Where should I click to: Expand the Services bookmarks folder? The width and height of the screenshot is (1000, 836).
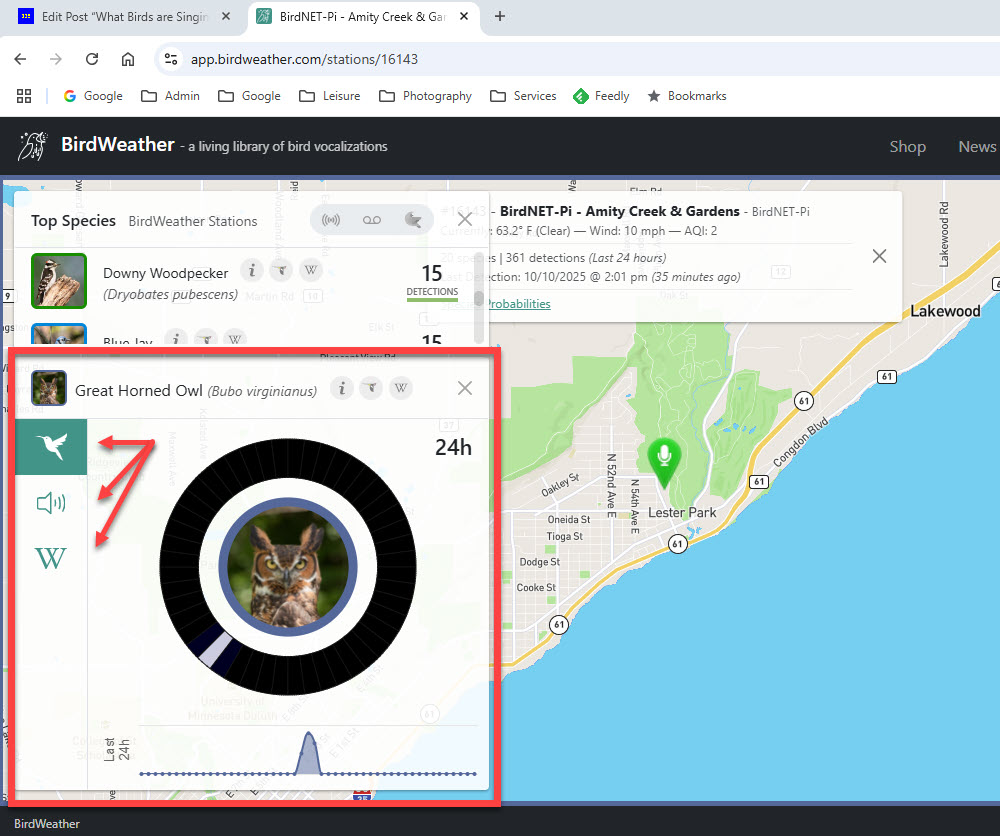click(523, 96)
